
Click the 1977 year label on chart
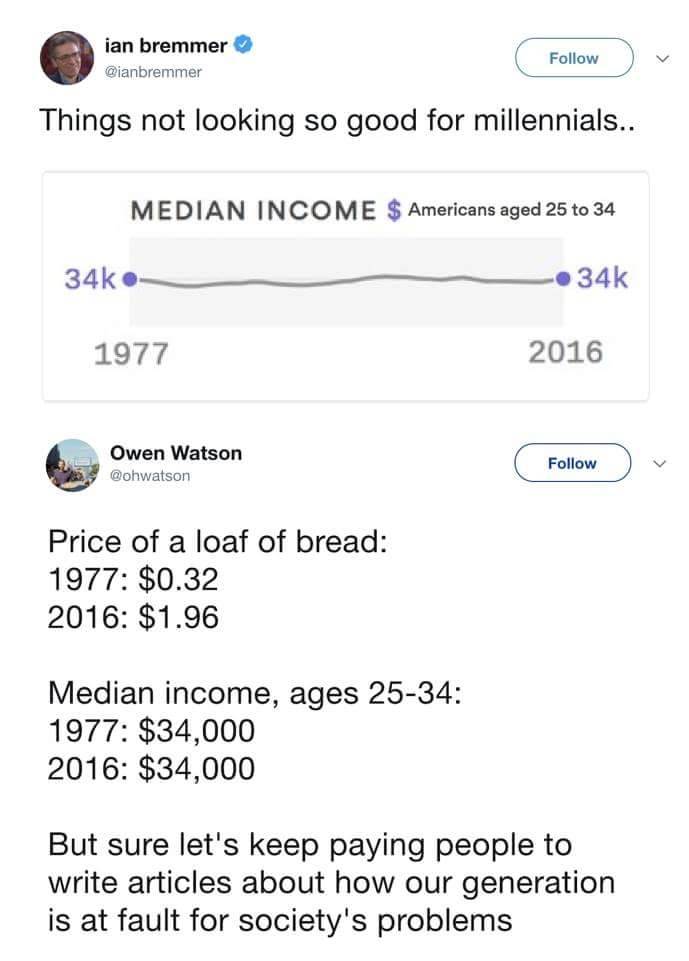point(131,352)
